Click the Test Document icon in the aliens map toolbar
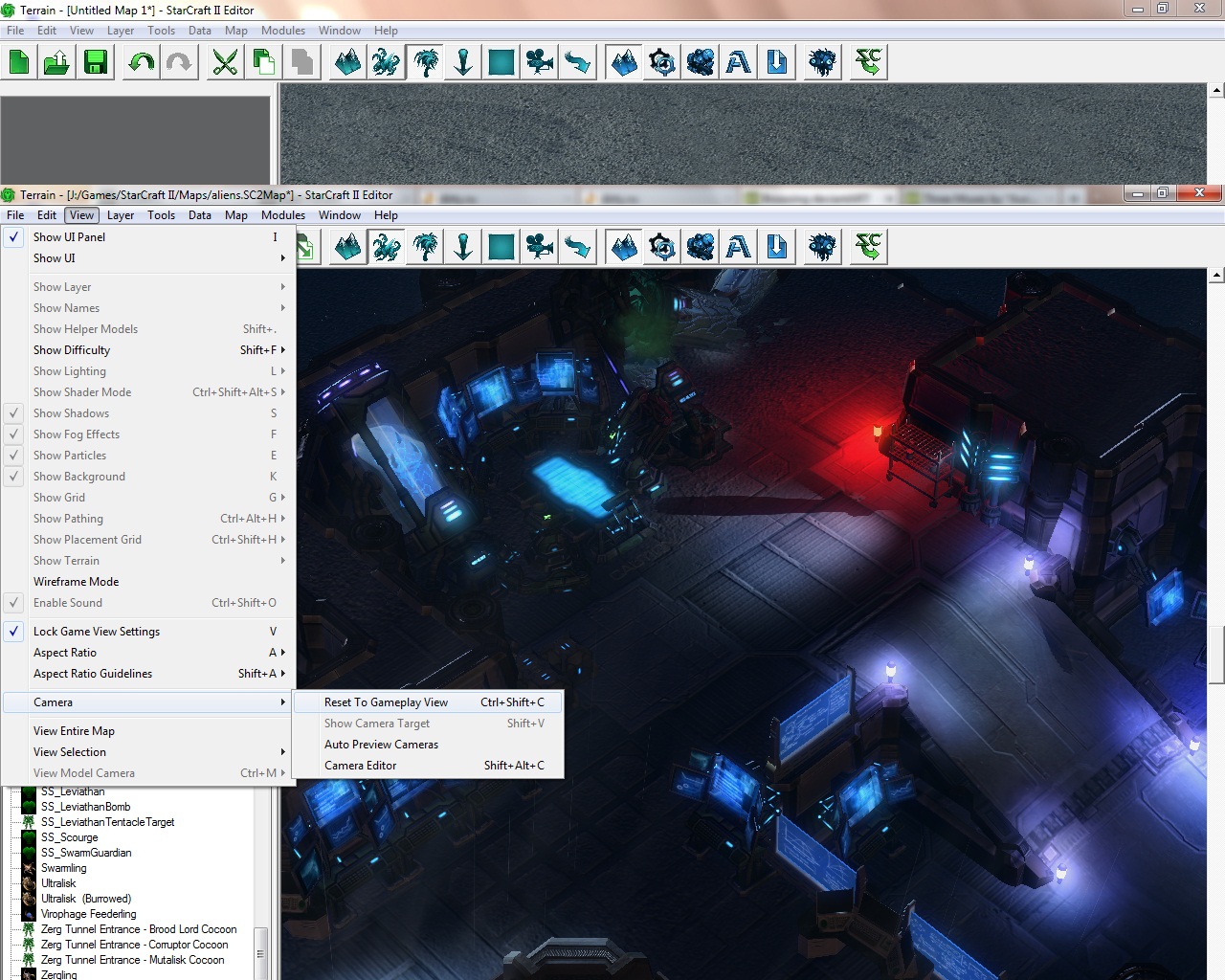 (868, 248)
